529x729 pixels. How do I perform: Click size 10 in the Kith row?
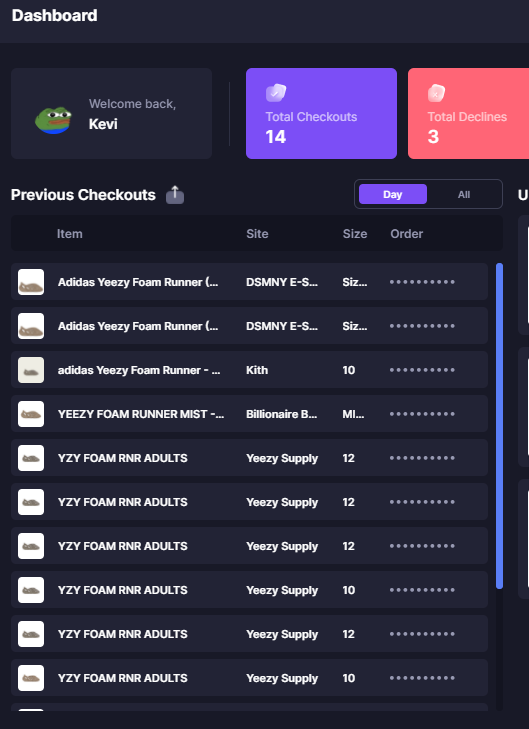[349, 370]
